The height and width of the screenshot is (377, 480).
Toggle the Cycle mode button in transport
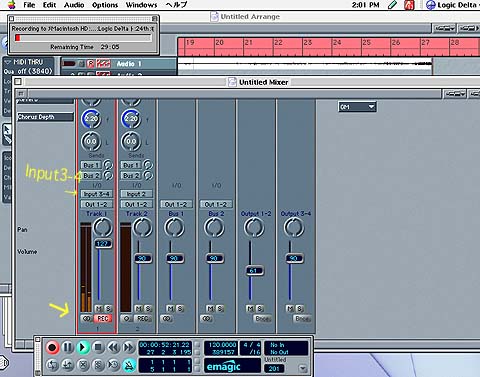[x=52, y=365]
